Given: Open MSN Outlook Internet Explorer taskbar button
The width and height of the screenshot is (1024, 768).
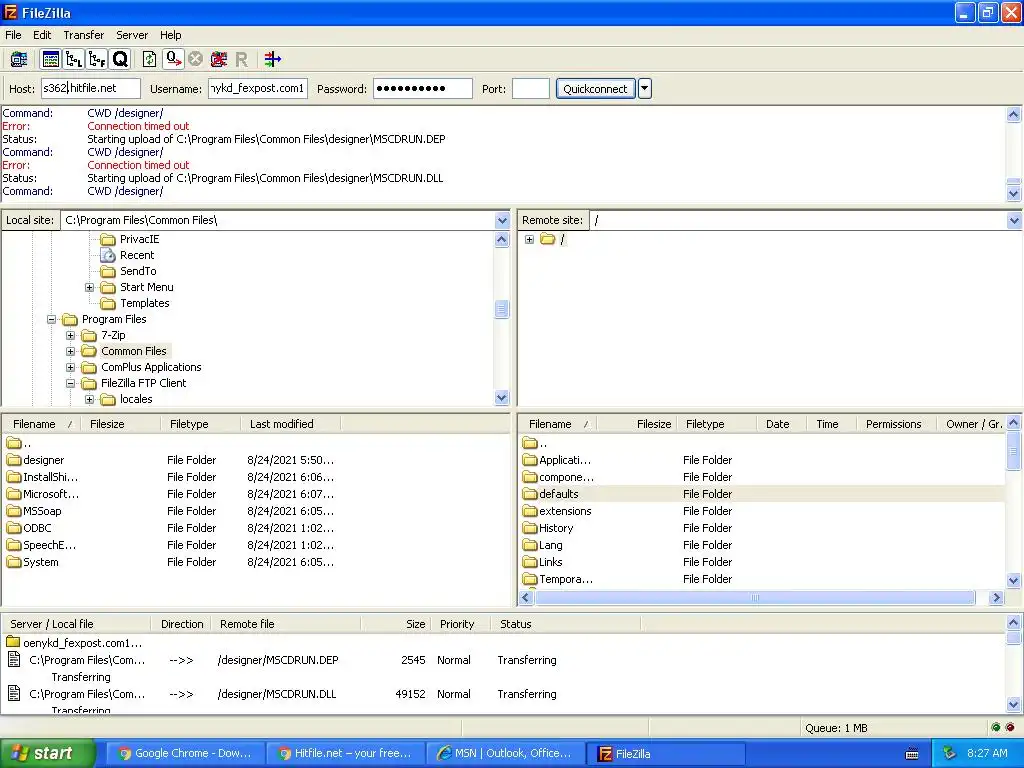Looking at the screenshot, I should pyautogui.click(x=504, y=754).
